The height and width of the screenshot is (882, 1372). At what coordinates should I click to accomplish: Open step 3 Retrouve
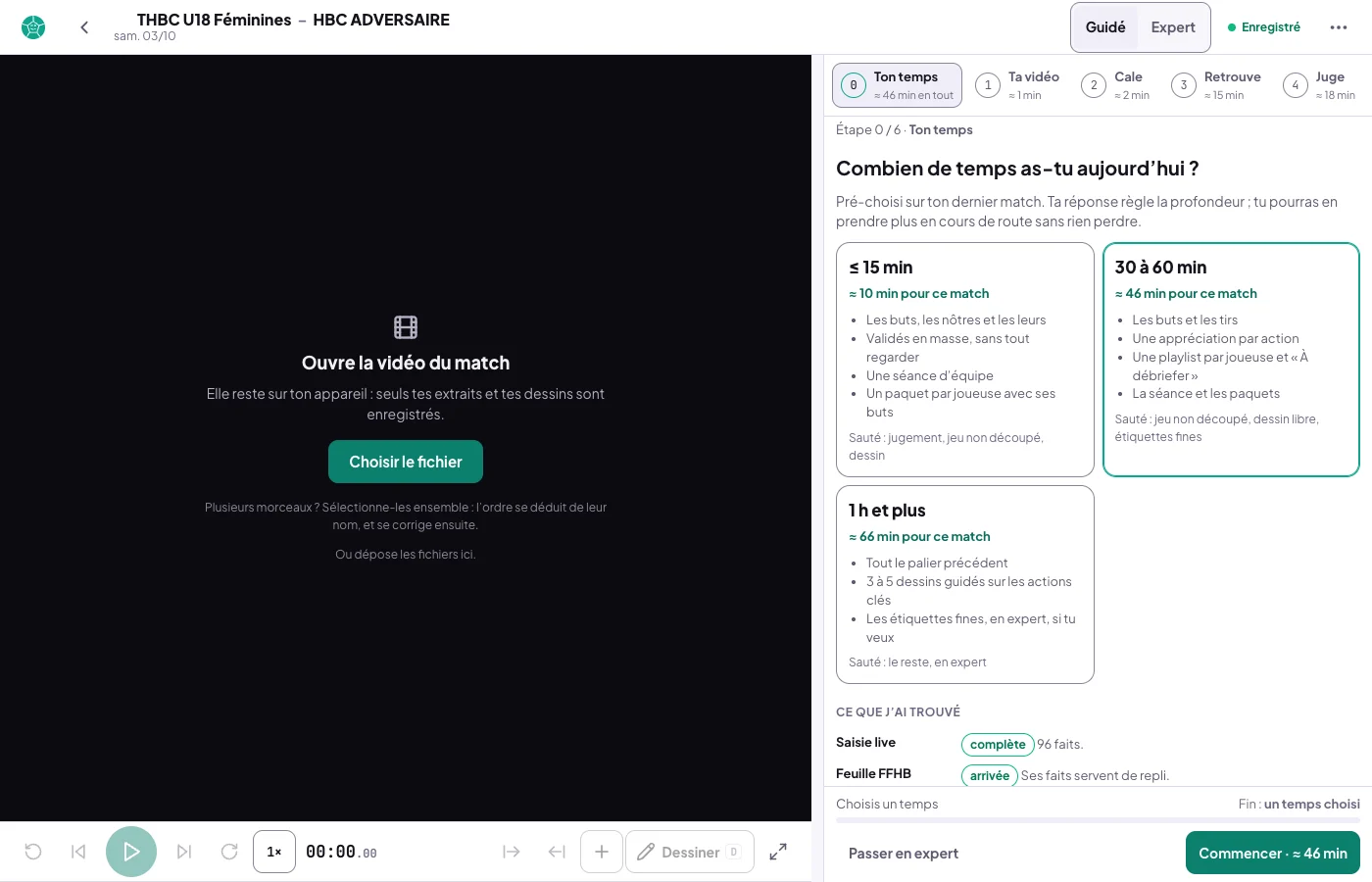[1216, 85]
